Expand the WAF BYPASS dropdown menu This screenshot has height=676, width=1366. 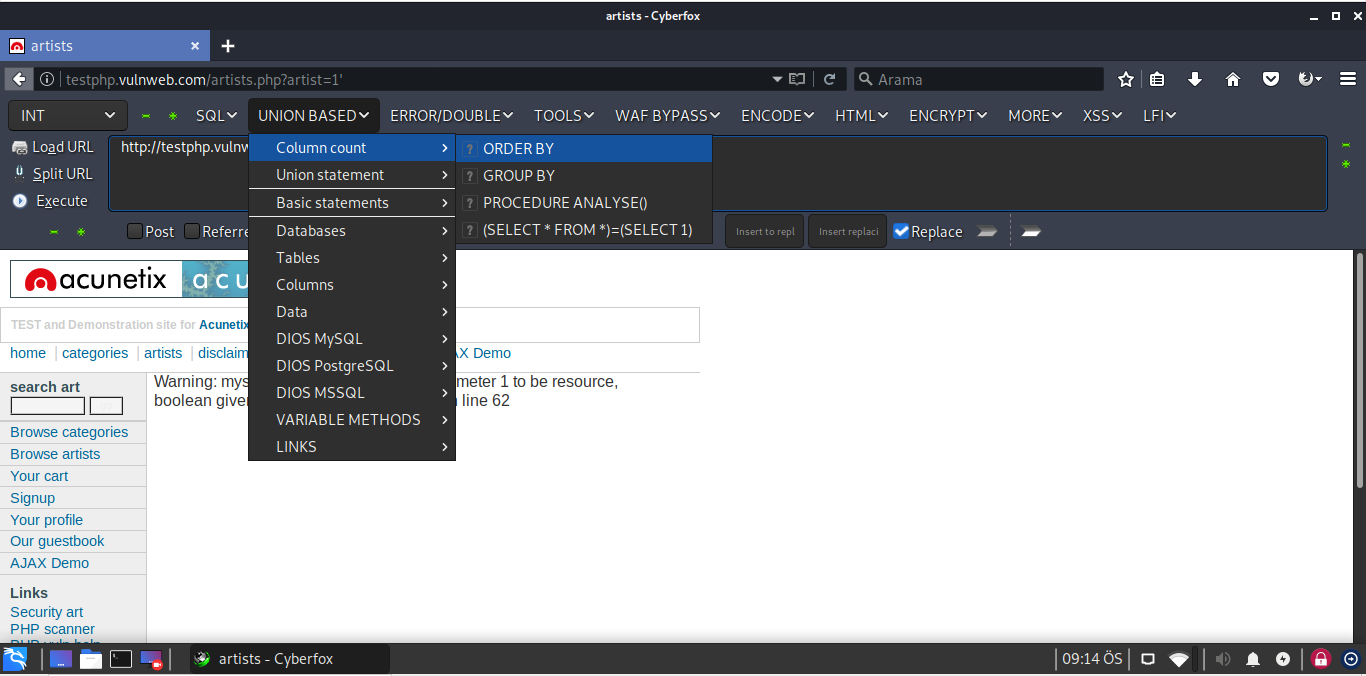[667, 116]
